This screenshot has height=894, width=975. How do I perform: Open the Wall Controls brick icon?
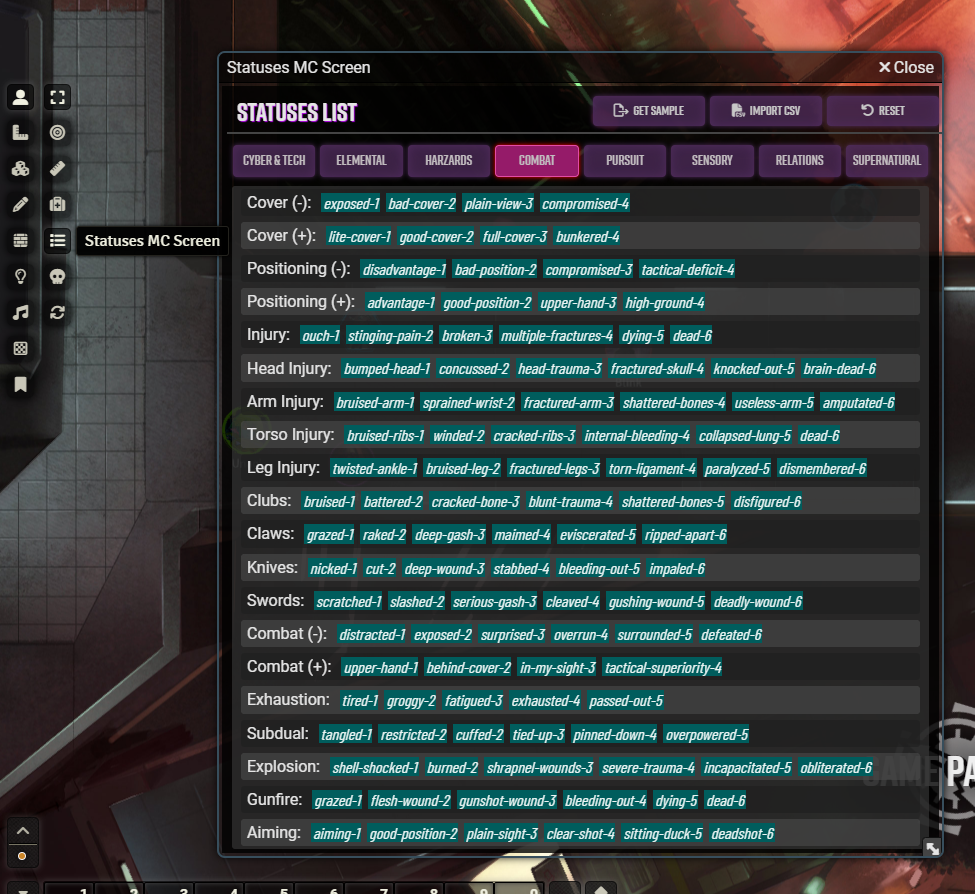20,241
